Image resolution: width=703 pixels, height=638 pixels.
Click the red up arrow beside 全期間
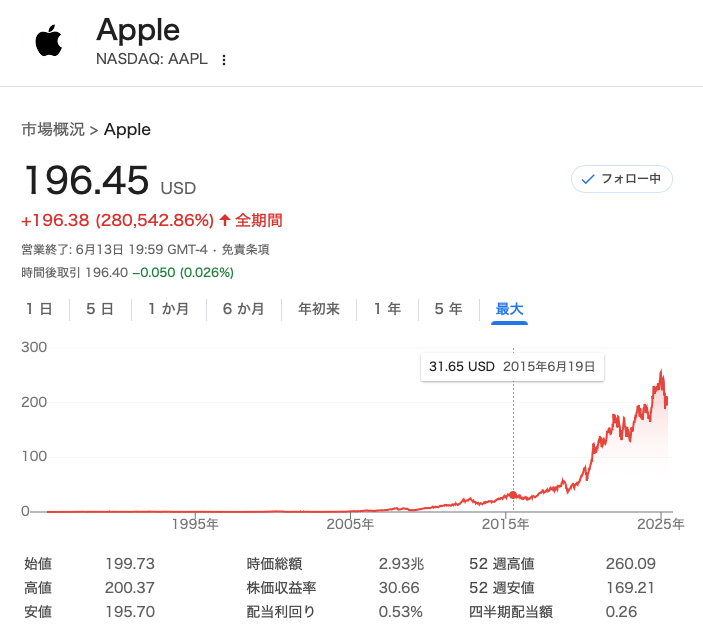[x=225, y=220]
